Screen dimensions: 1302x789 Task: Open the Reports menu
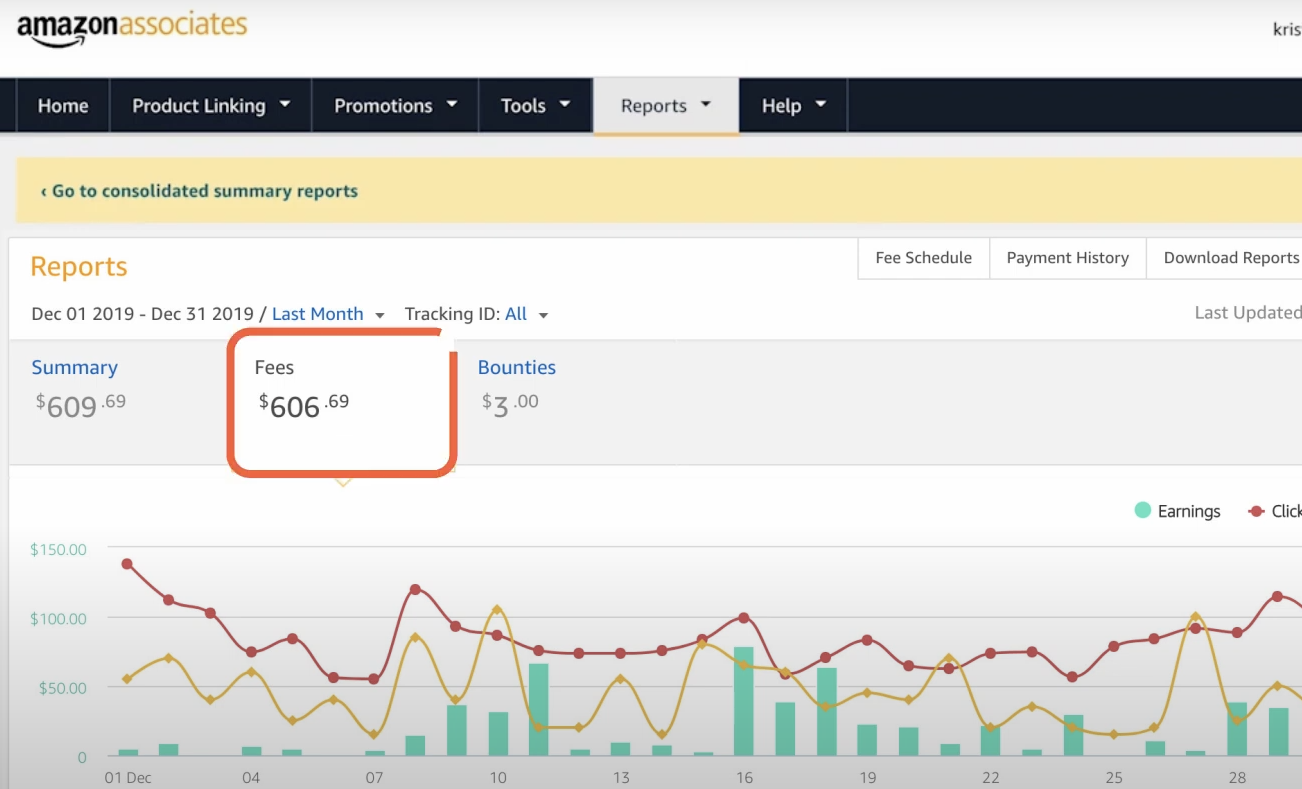[x=666, y=106]
